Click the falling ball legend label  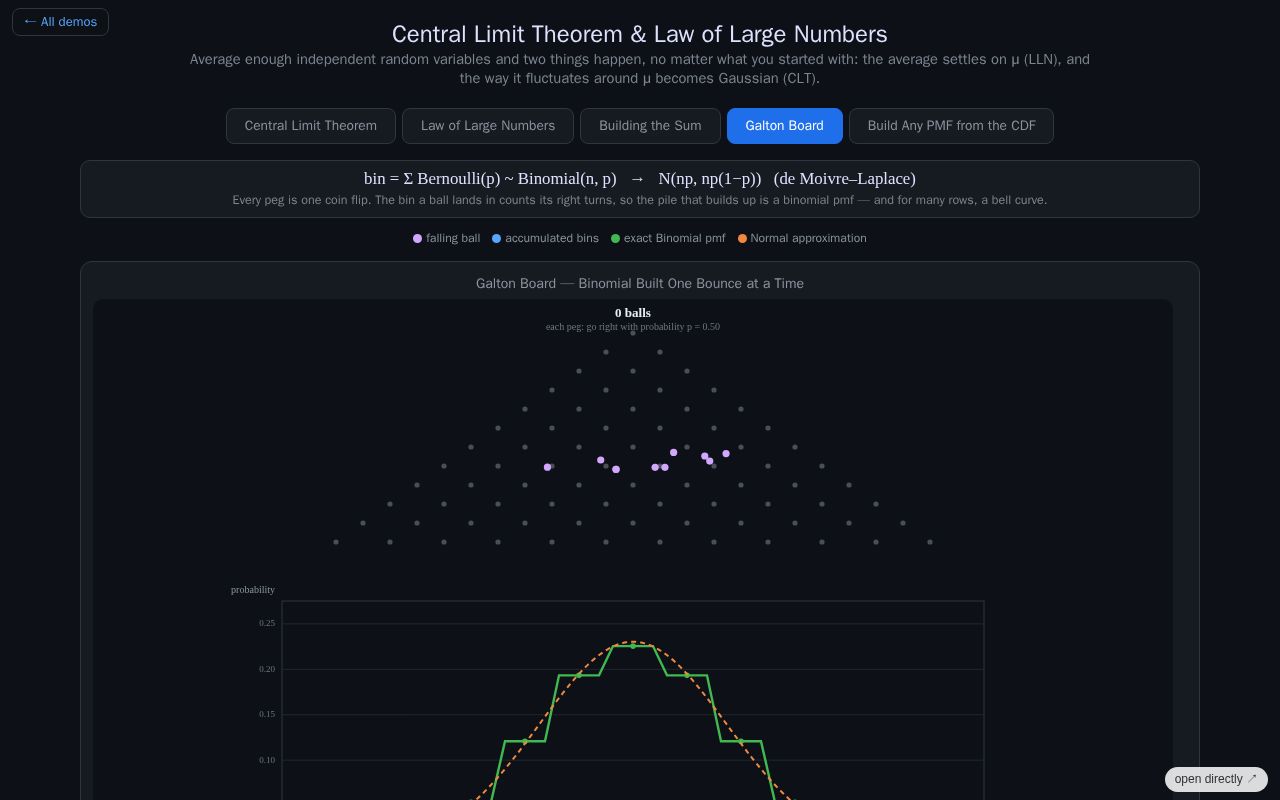point(453,238)
